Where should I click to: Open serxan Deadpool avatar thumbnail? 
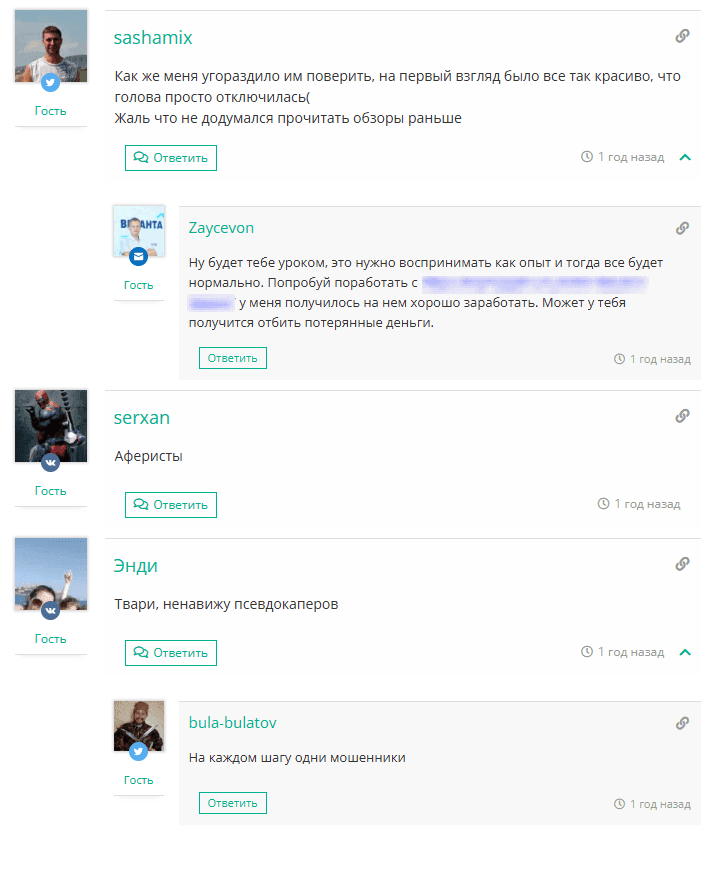click(51, 426)
